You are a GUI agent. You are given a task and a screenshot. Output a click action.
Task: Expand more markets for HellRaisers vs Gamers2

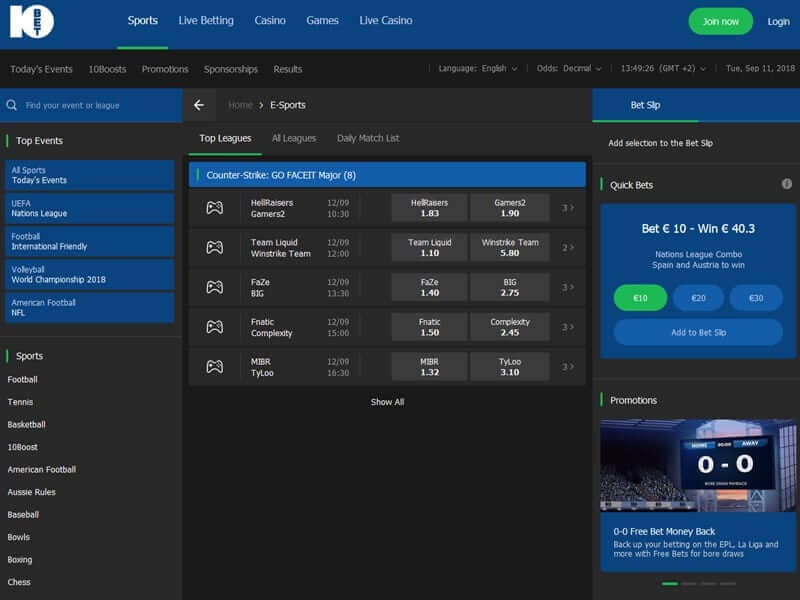pos(568,208)
